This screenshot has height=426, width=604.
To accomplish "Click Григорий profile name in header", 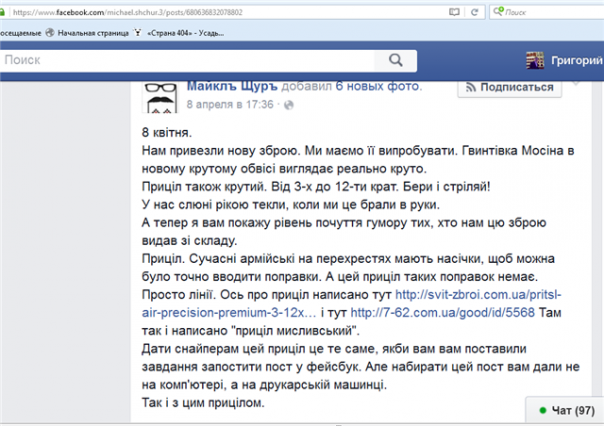I will (x=577, y=60).
